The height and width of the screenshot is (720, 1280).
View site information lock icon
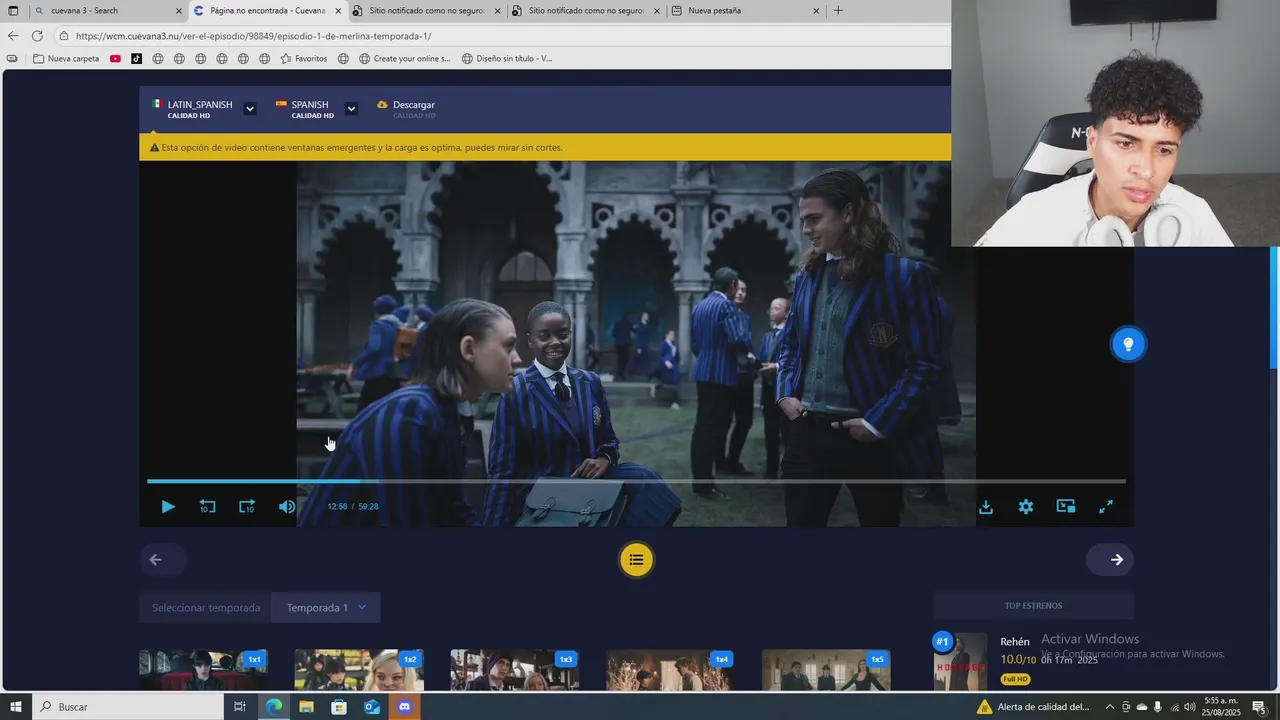[x=64, y=36]
